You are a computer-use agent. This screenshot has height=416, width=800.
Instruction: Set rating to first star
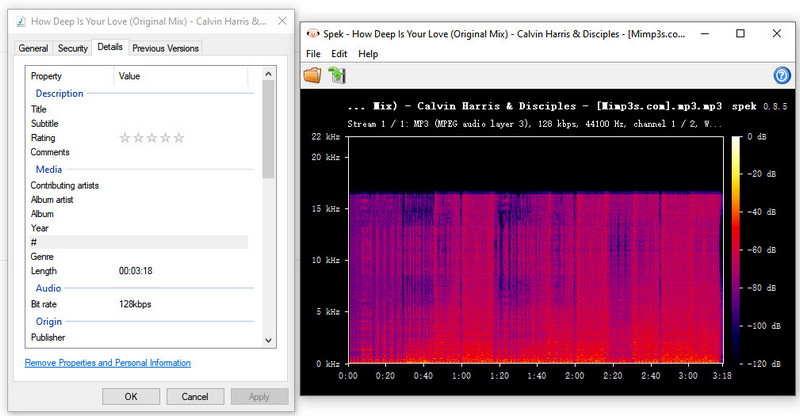pos(124,138)
